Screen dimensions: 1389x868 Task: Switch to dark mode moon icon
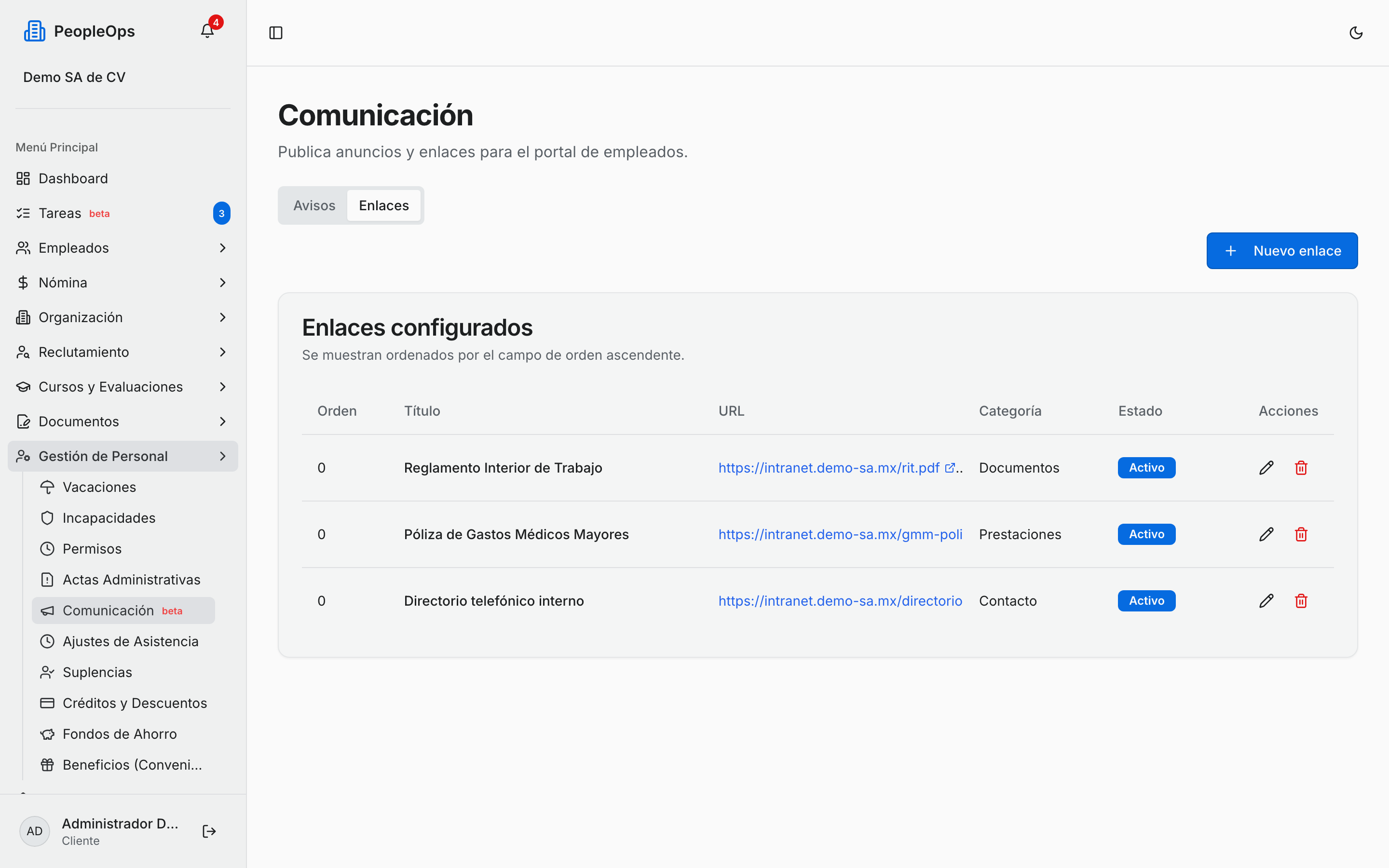(1356, 33)
